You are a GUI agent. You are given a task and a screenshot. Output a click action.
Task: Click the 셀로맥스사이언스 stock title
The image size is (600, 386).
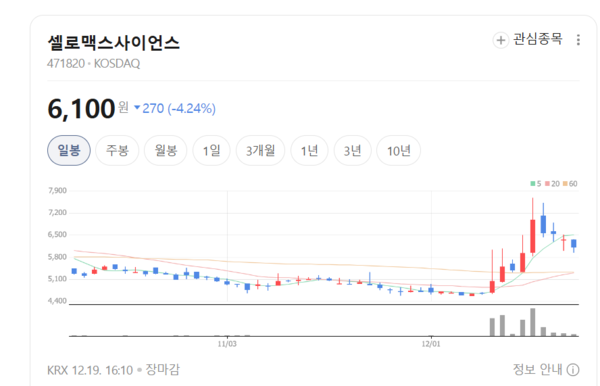(x=113, y=42)
